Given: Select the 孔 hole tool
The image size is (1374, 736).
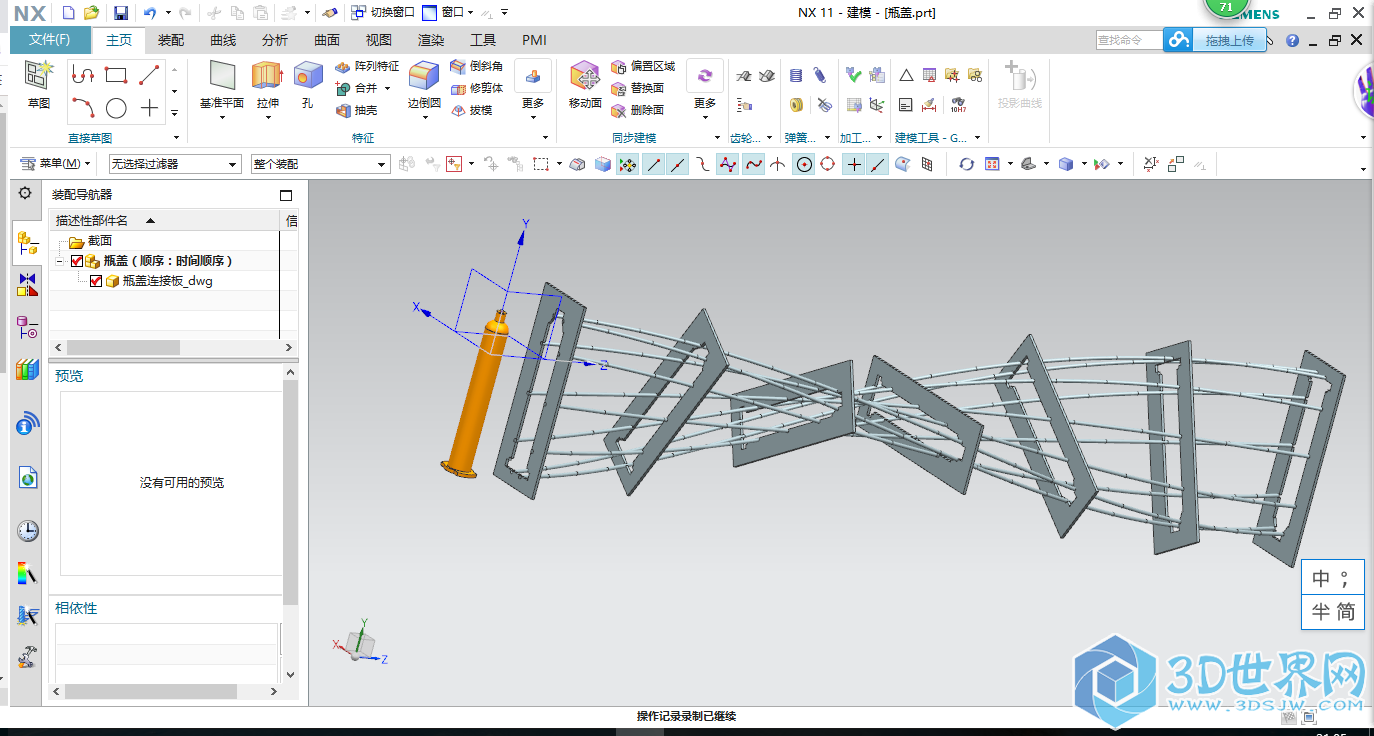Looking at the screenshot, I should (x=308, y=84).
